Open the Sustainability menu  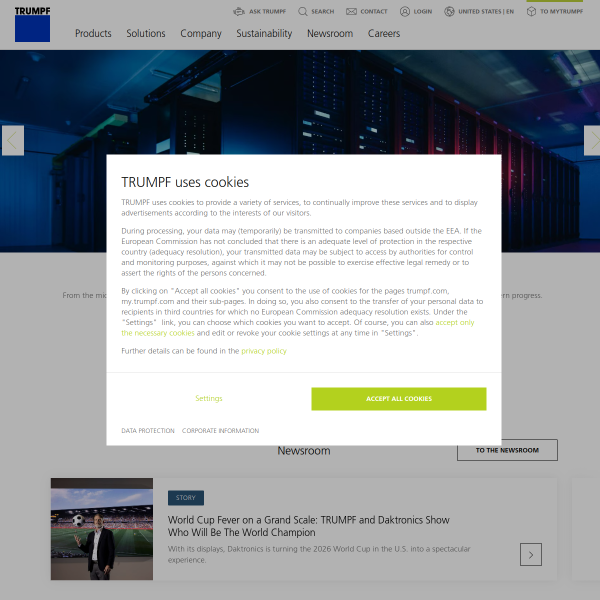click(x=264, y=33)
